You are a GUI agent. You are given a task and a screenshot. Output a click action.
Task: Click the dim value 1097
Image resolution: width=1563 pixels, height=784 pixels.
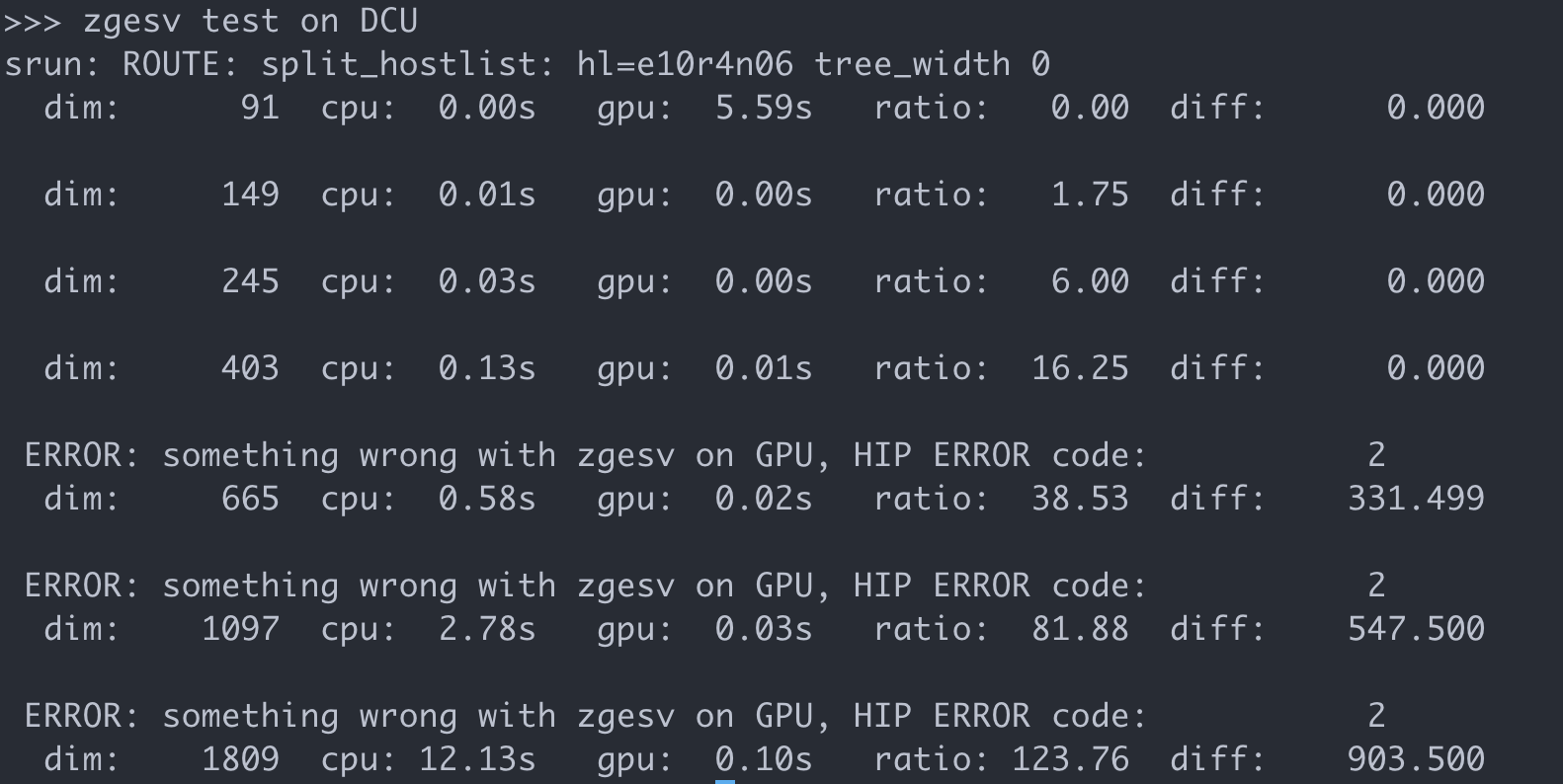tap(240, 629)
